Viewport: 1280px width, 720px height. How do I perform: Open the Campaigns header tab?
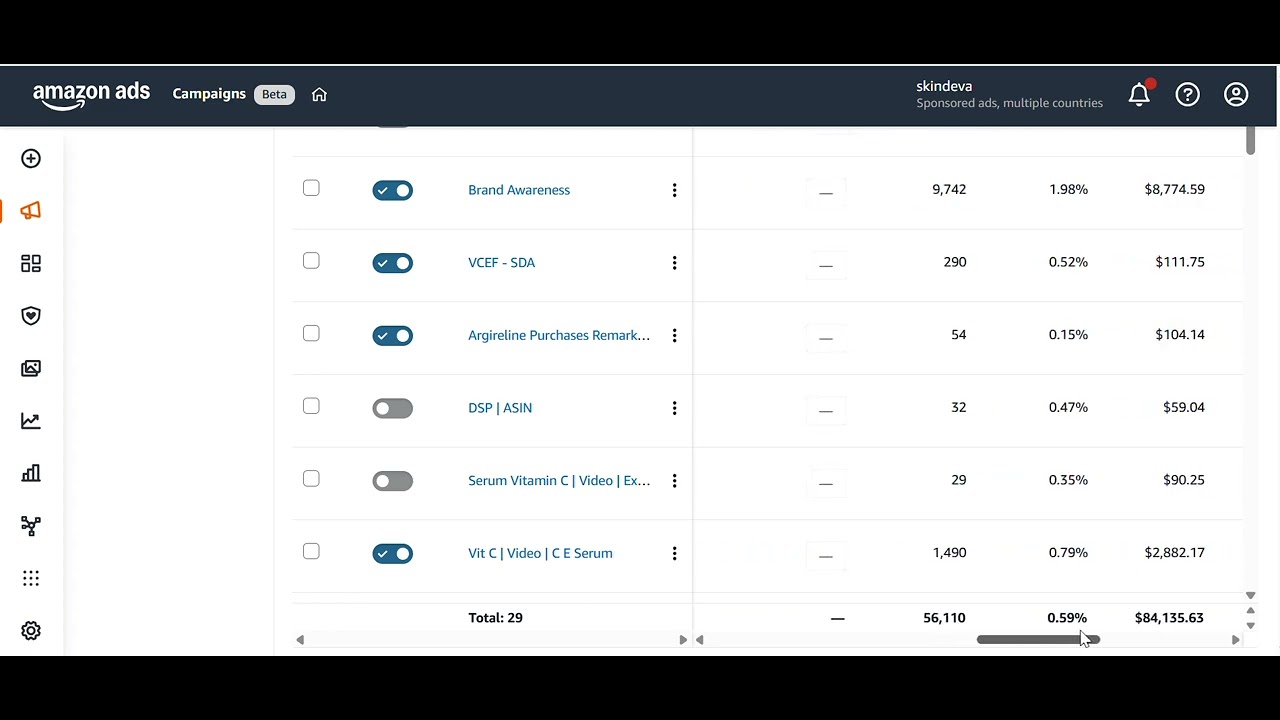coord(209,94)
